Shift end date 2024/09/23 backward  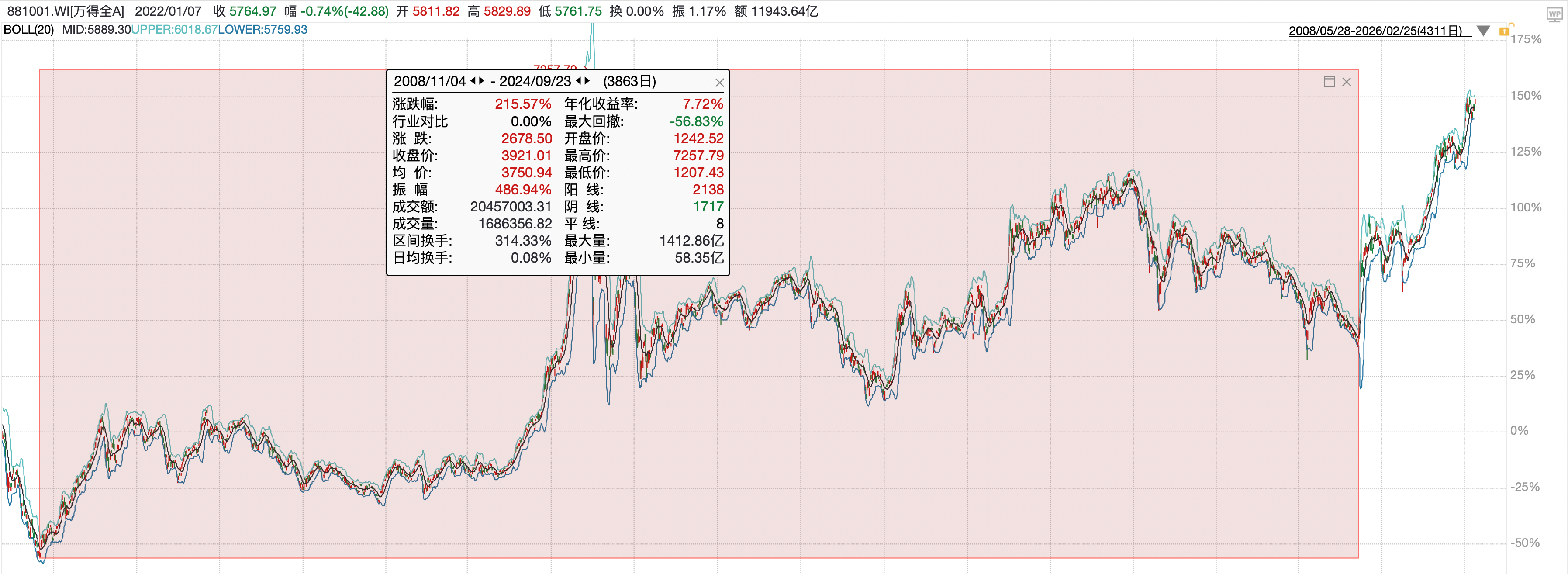pyautogui.click(x=578, y=81)
